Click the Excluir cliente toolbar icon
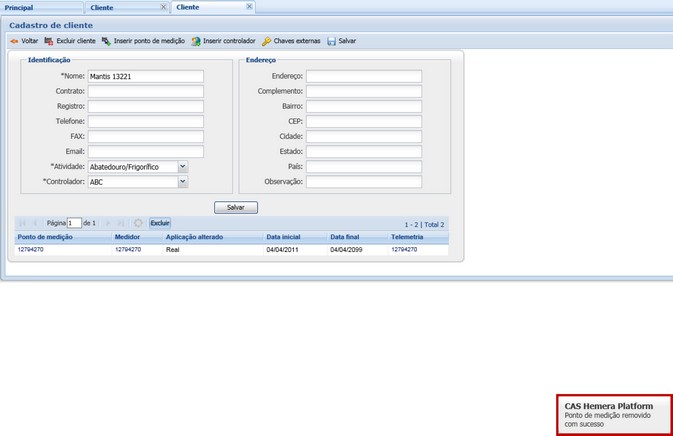Screen dimensions: 673x436 point(50,41)
